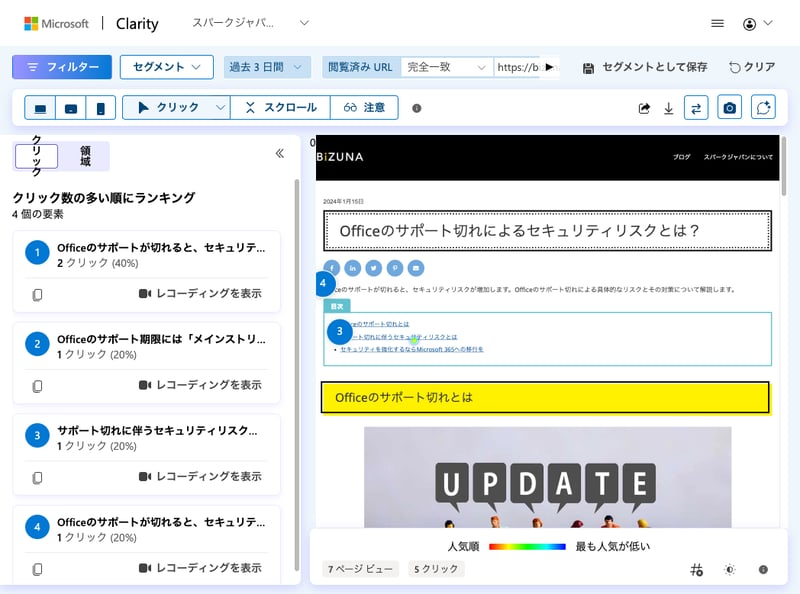Click copy icon in ranking card 2

[x=37, y=386]
